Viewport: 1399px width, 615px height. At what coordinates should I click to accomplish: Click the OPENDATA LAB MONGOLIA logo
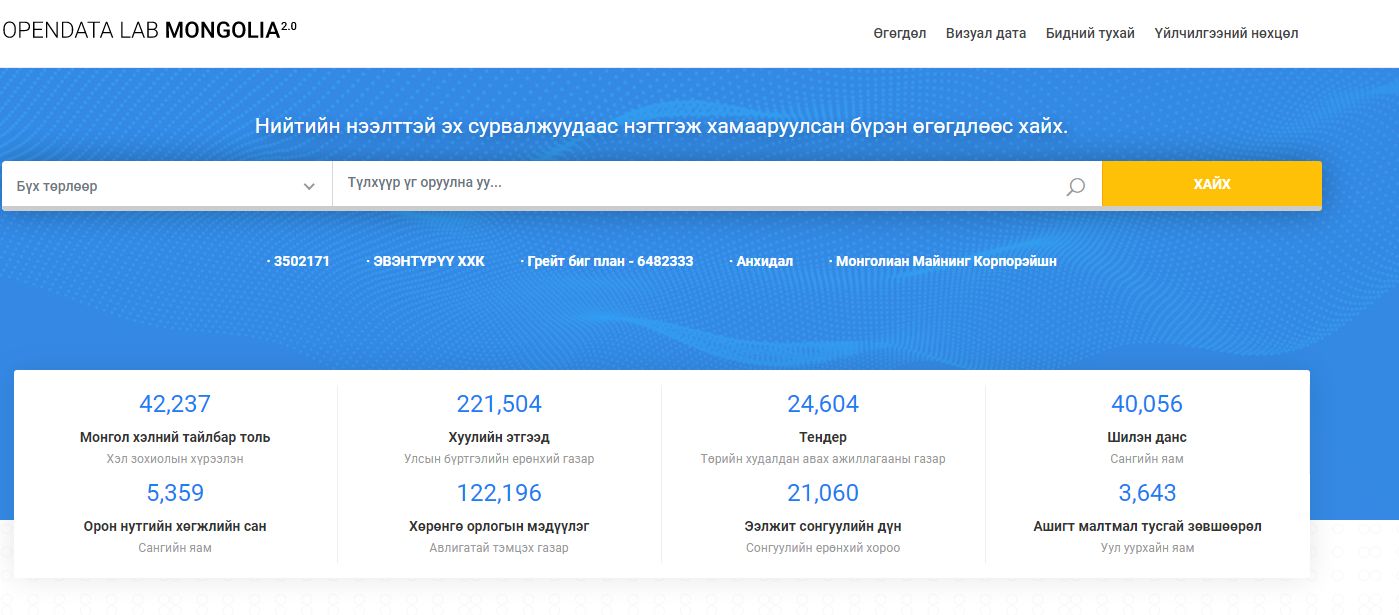point(148,30)
